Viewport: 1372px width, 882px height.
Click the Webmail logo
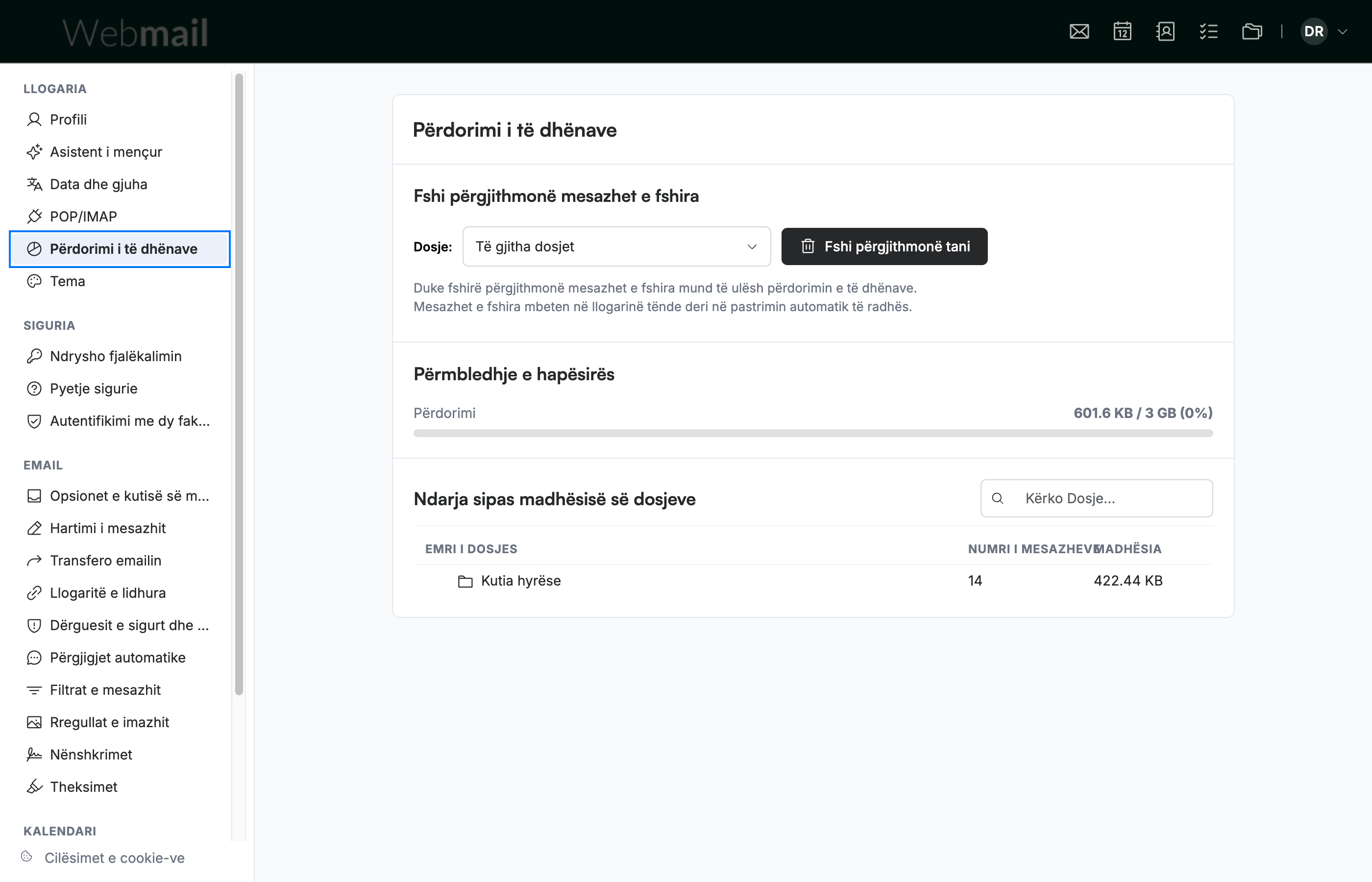(x=135, y=32)
